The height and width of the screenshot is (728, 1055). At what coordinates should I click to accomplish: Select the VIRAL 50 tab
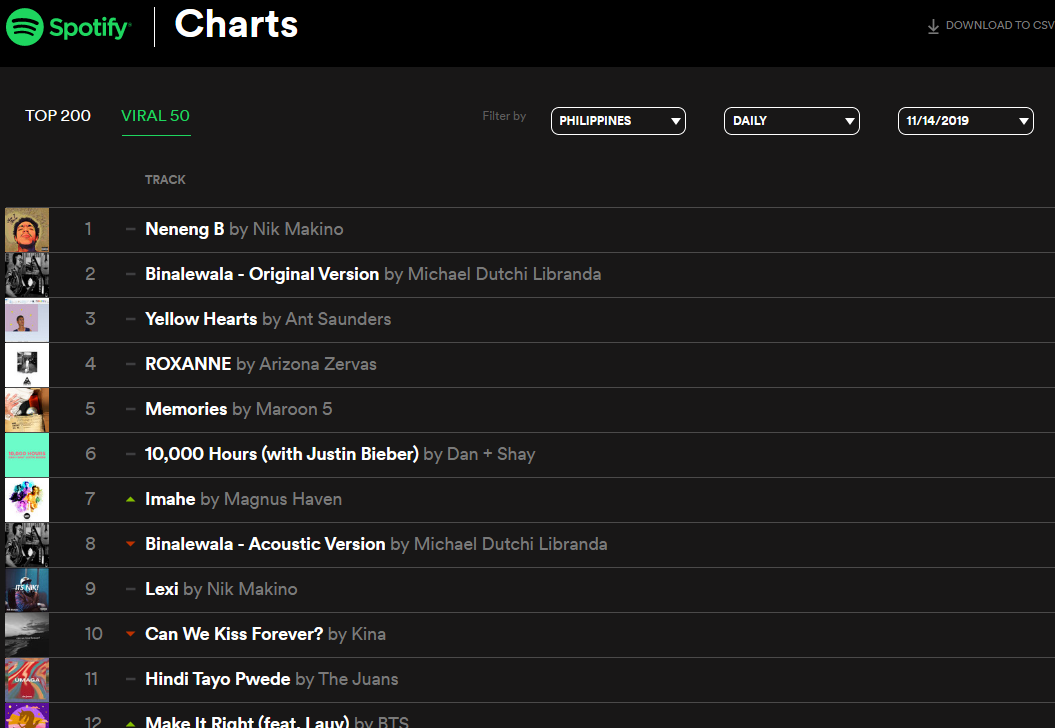155,116
